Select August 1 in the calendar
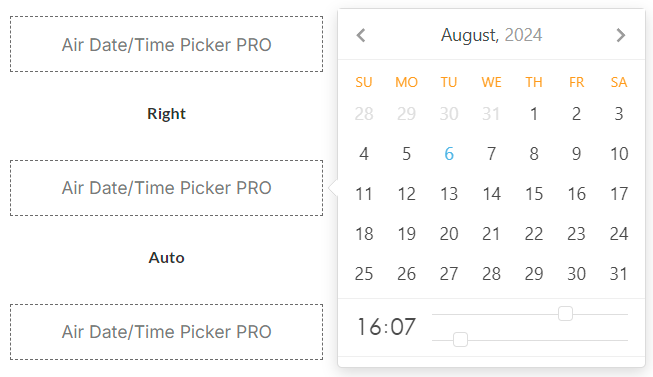The width and height of the screenshot is (653, 377). click(534, 114)
